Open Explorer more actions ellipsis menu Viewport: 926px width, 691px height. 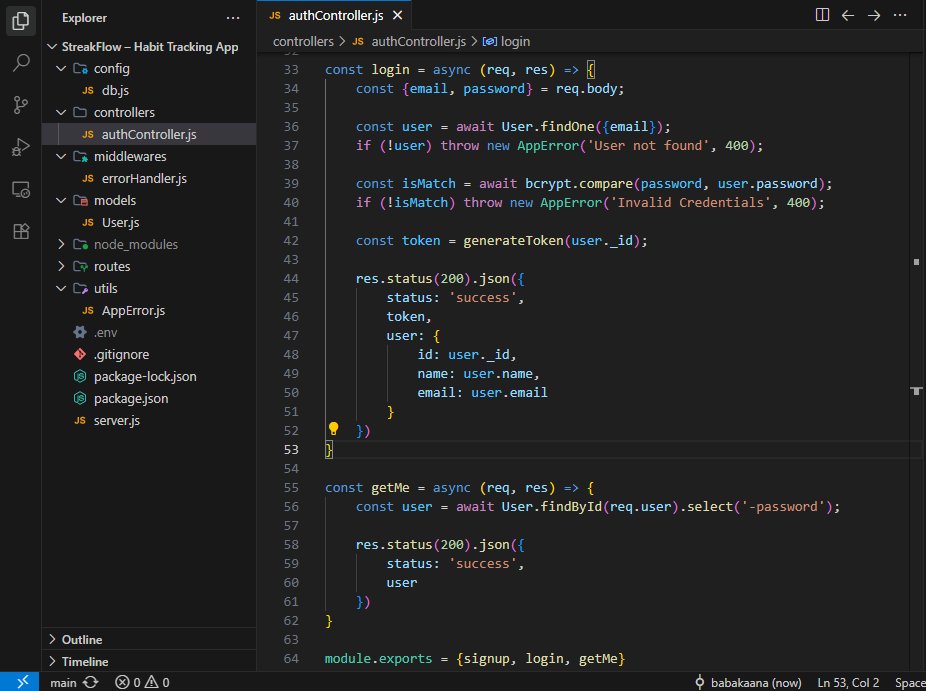click(x=233, y=18)
